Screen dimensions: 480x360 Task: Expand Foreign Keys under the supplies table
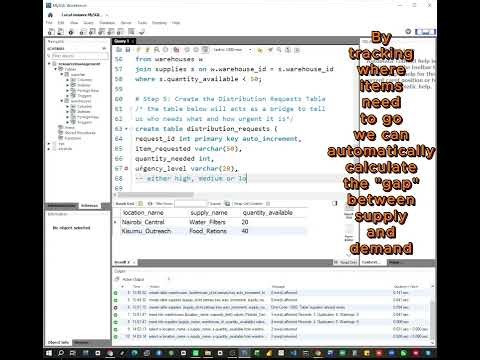(68, 90)
